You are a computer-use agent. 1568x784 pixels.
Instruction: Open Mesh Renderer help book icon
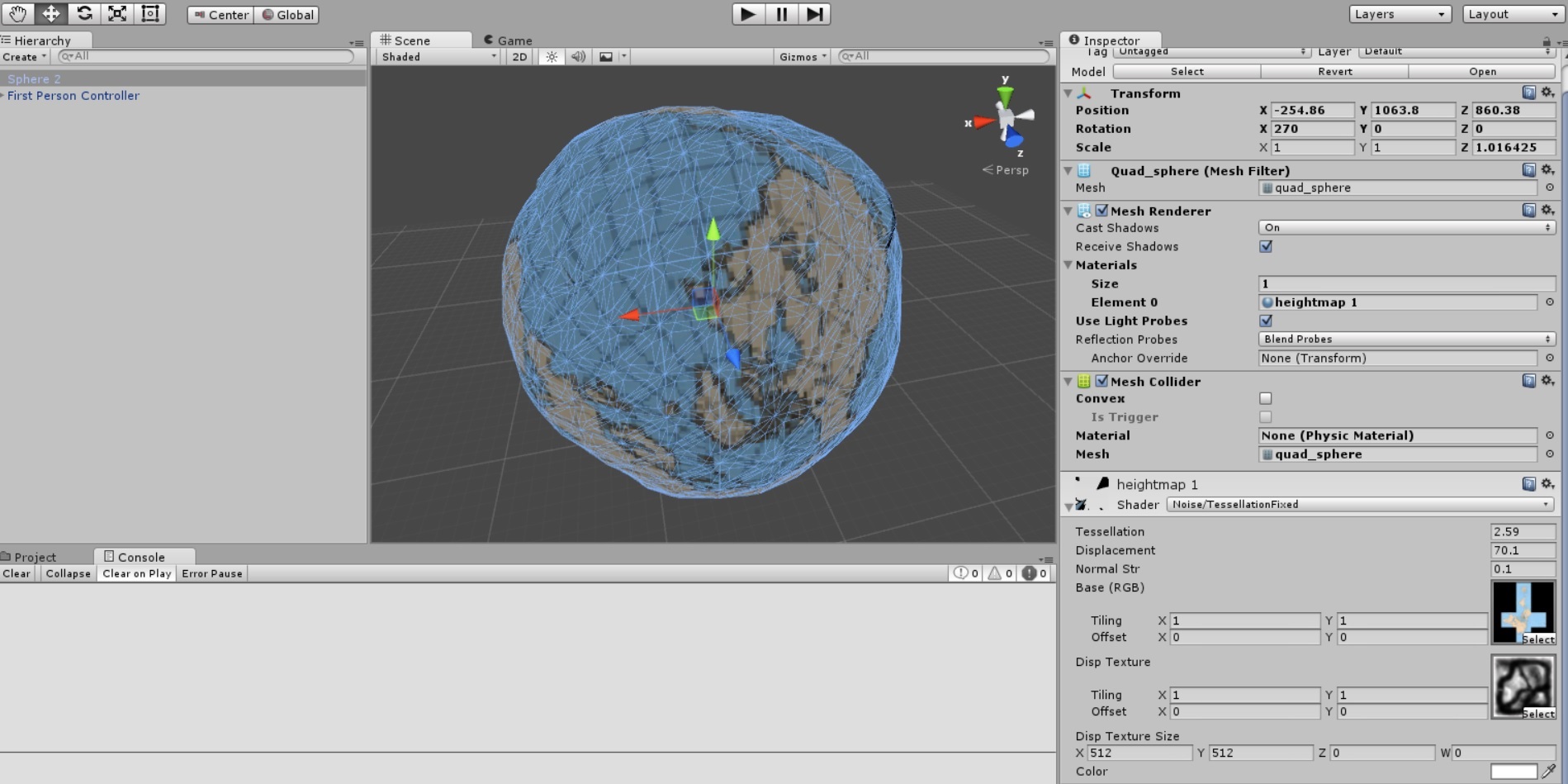coord(1529,210)
